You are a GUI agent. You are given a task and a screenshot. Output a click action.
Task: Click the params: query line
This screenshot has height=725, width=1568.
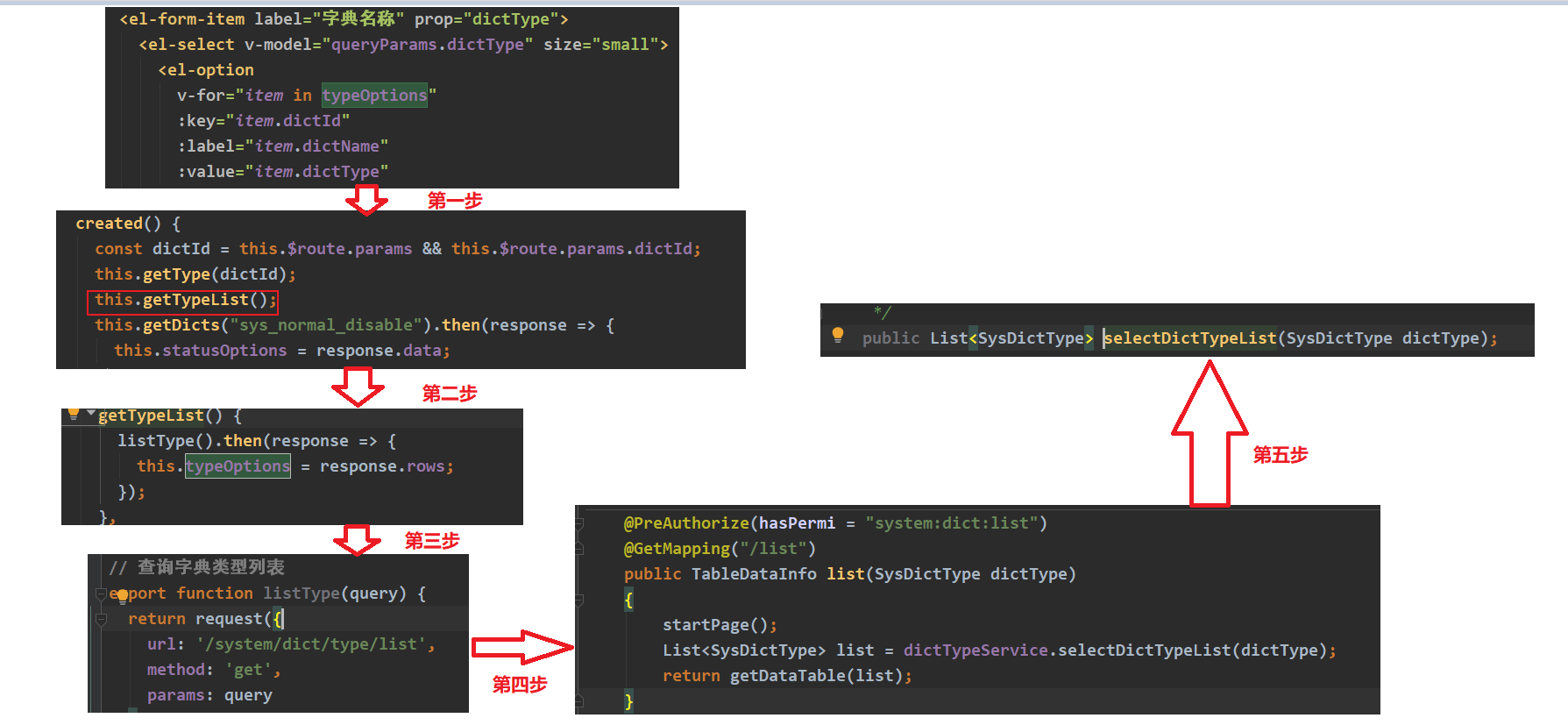[209, 694]
